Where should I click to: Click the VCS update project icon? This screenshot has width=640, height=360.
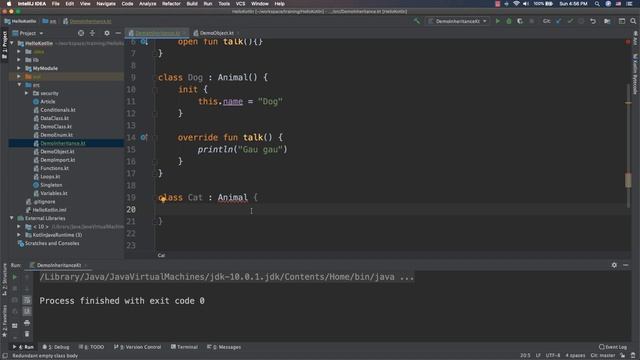(558, 21)
